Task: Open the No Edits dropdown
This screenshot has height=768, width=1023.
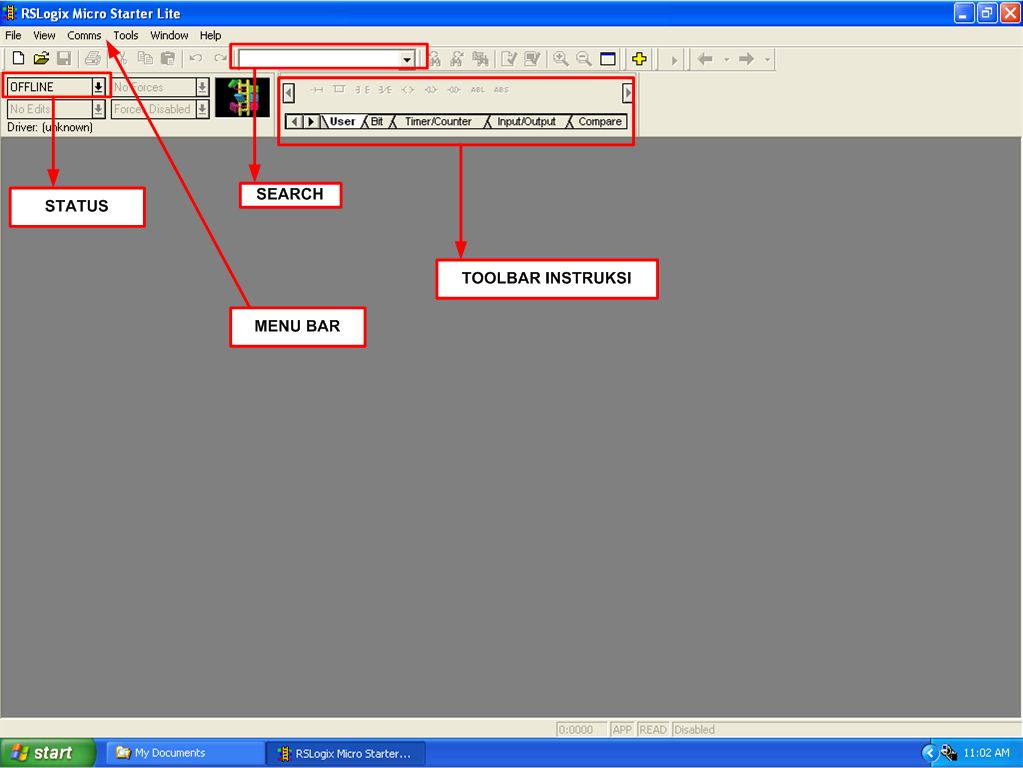Action: tap(98, 109)
